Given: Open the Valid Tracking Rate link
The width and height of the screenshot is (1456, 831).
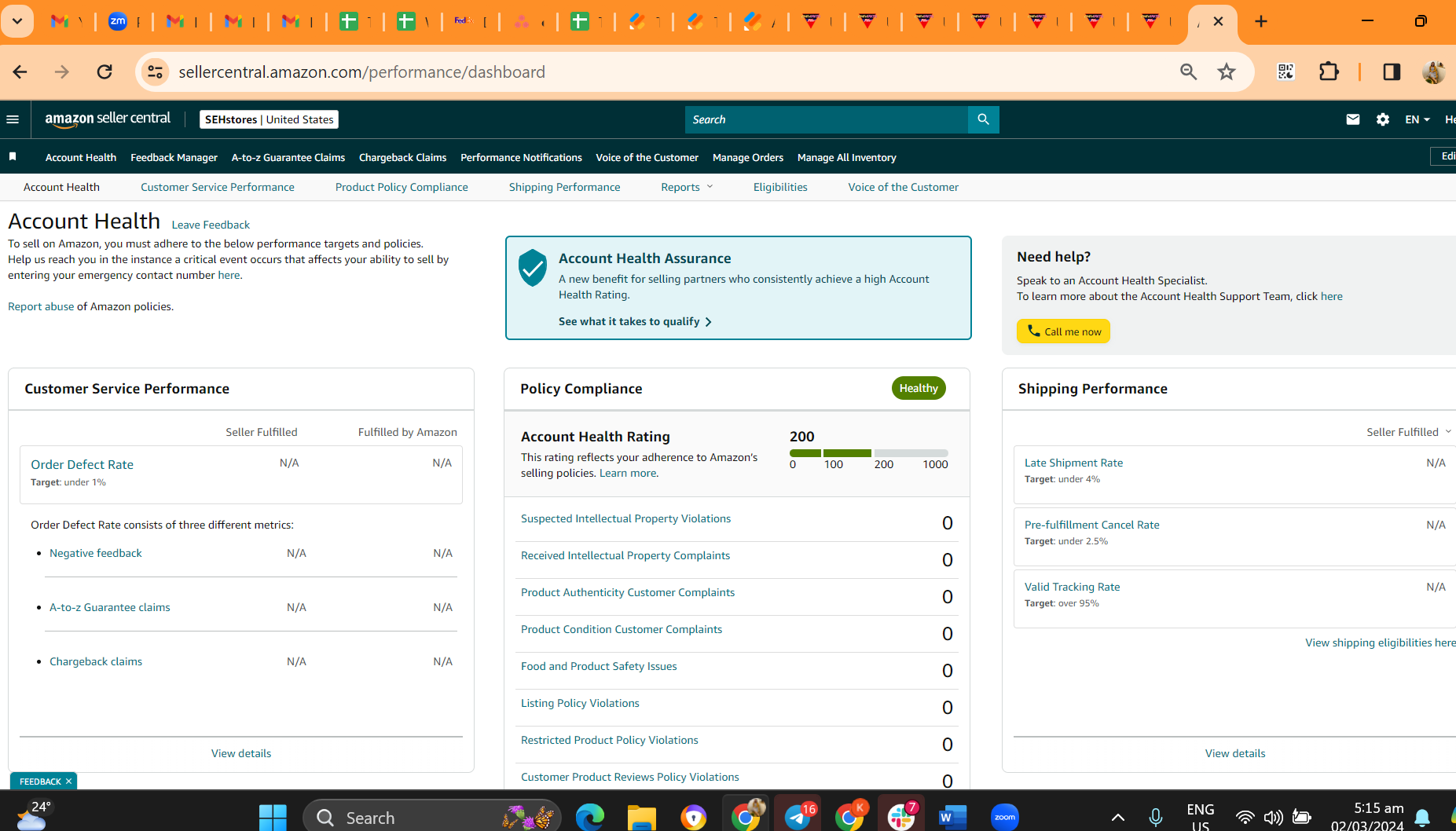Looking at the screenshot, I should (1072, 587).
